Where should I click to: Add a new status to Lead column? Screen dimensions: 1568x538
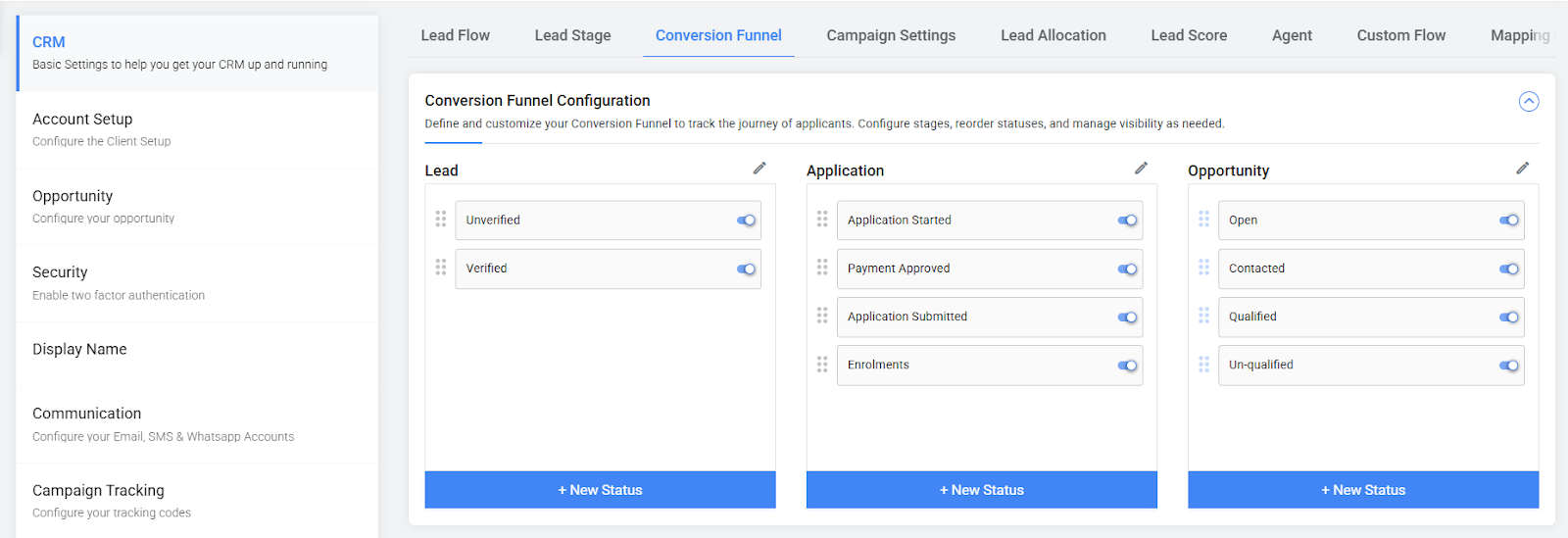click(600, 490)
